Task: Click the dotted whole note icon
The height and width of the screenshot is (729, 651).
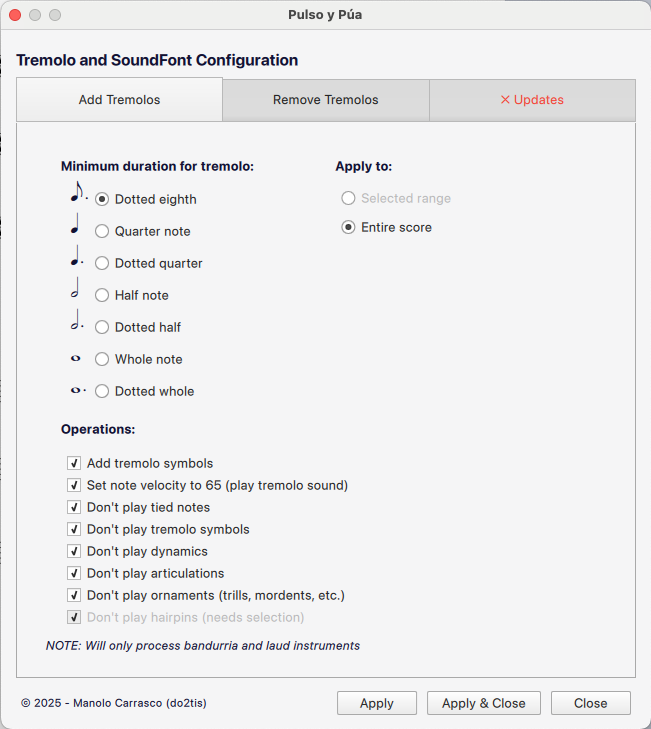Action: click(77, 390)
